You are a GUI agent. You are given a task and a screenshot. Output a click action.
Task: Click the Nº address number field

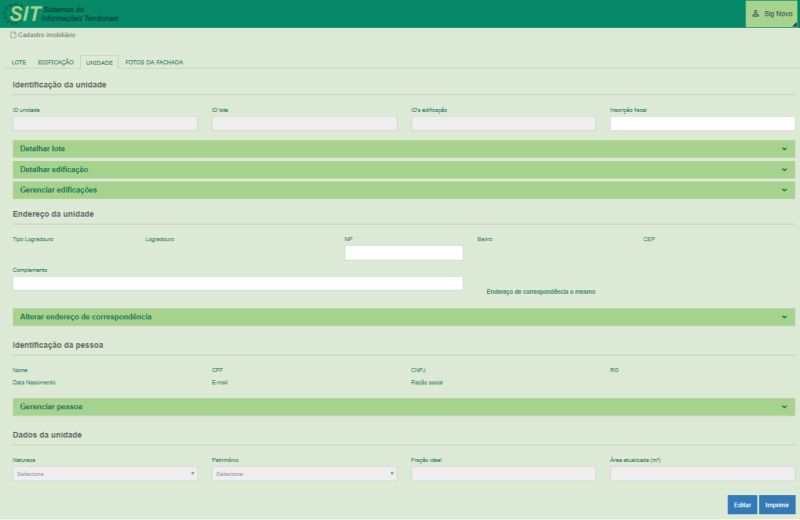[403, 253]
